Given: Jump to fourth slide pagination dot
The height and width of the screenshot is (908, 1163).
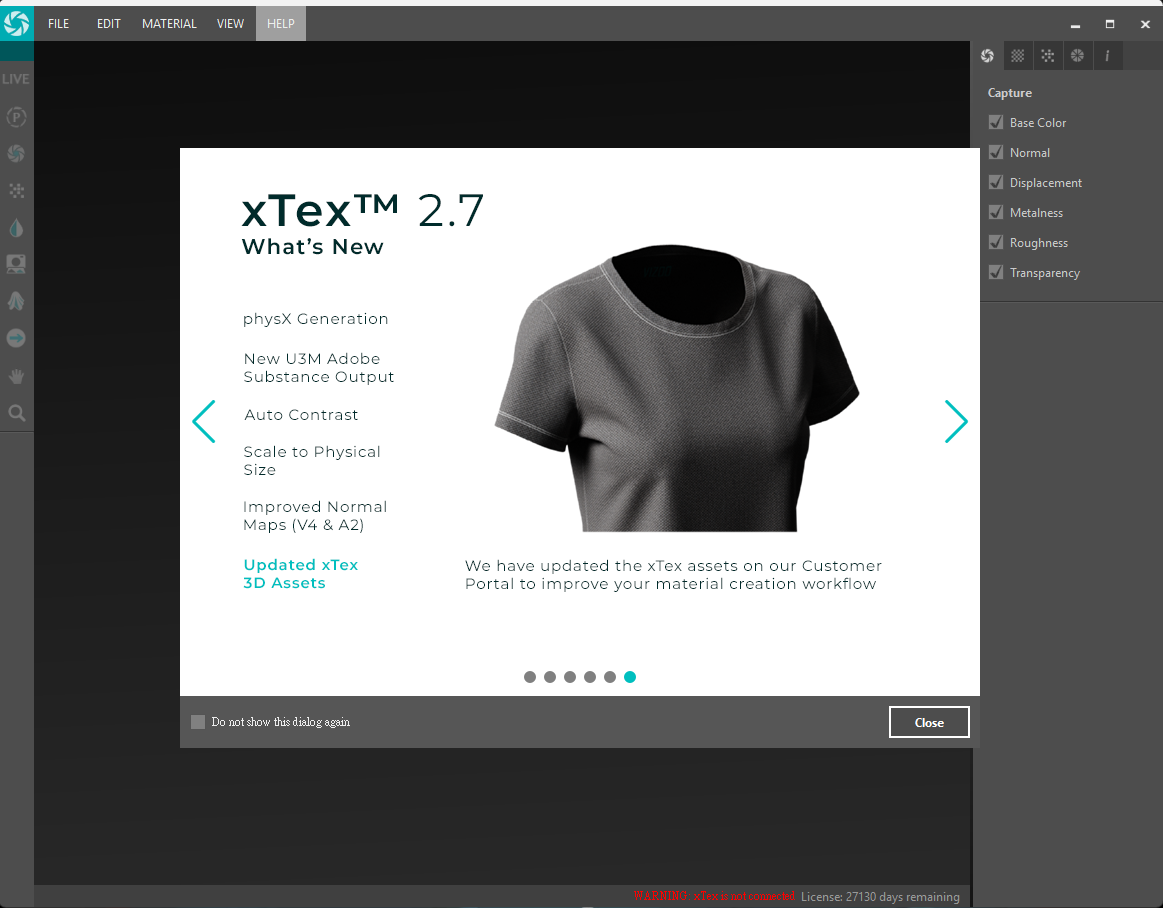Looking at the screenshot, I should pyautogui.click(x=590, y=677).
